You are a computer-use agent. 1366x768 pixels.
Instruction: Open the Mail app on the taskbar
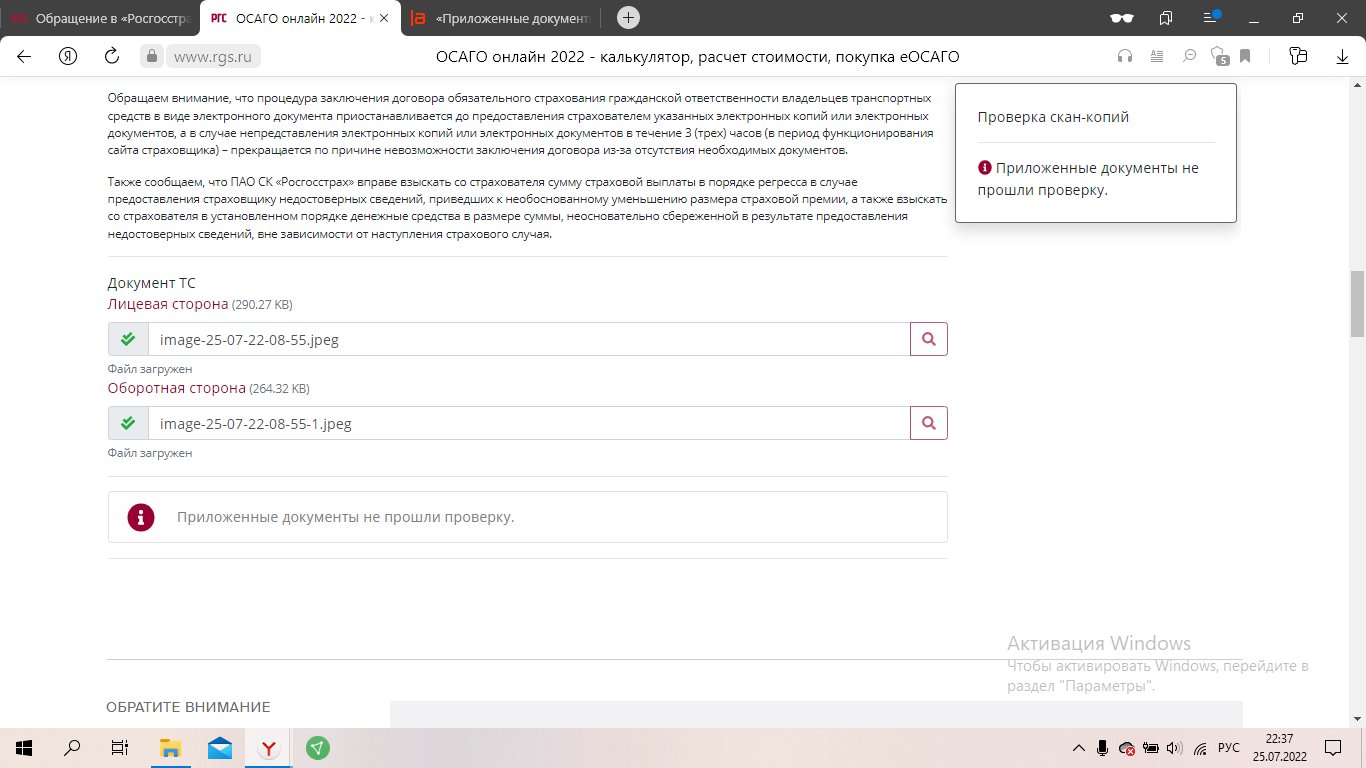[220, 747]
